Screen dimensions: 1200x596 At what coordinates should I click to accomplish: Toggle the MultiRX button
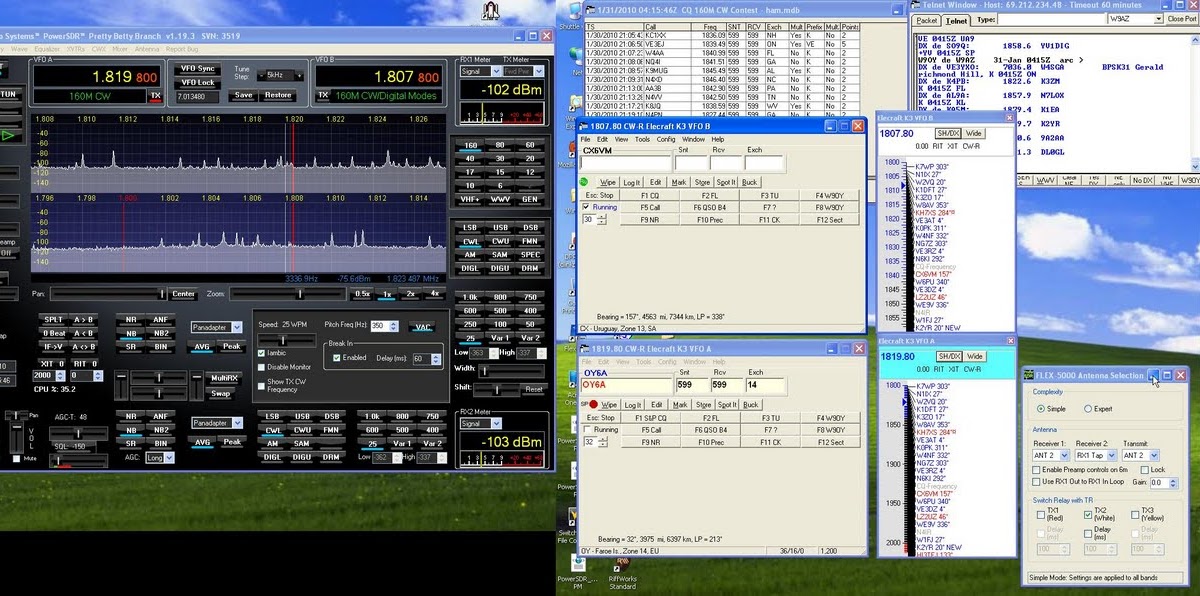(222, 379)
